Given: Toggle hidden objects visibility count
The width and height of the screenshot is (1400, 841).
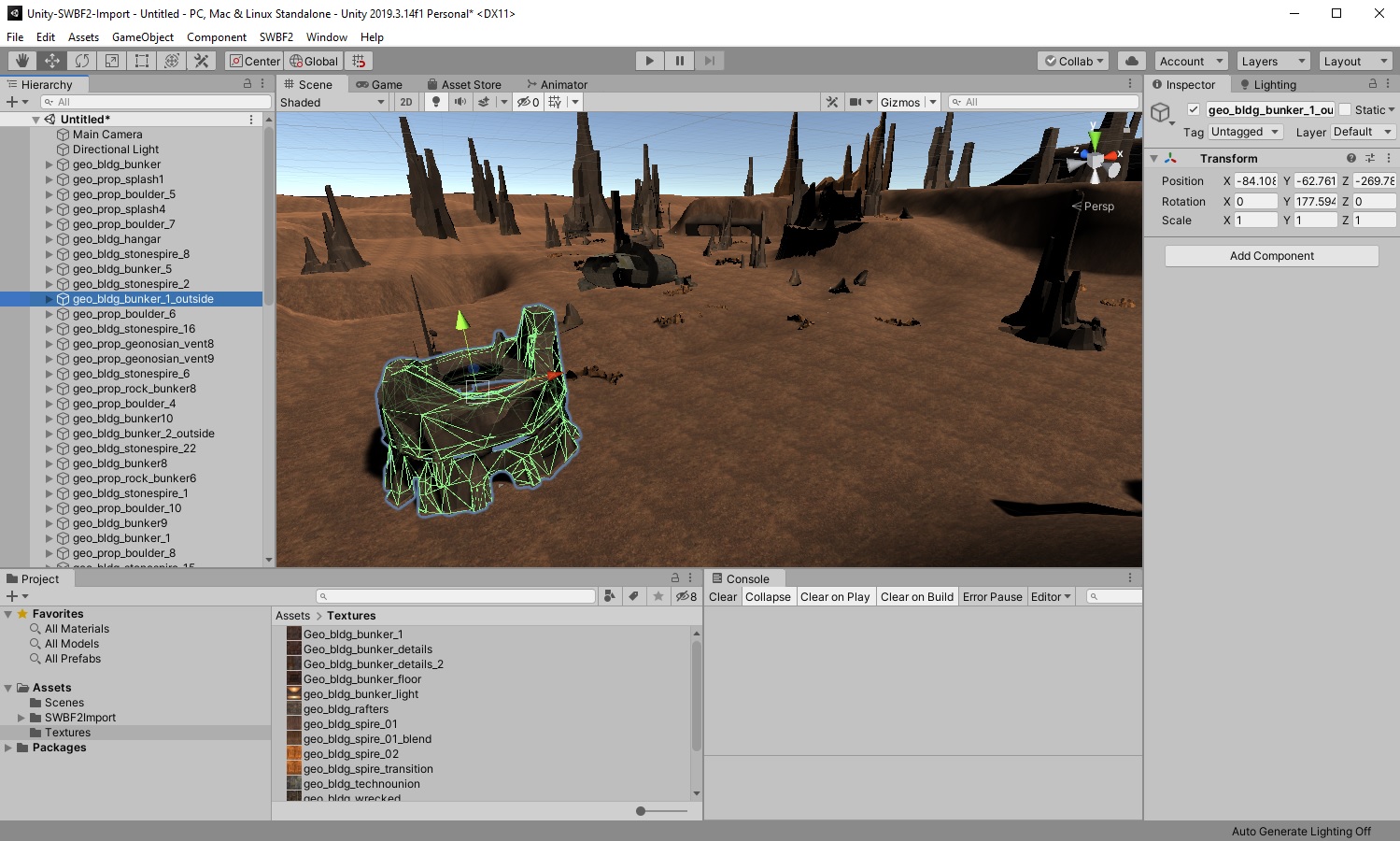Looking at the screenshot, I should (529, 102).
